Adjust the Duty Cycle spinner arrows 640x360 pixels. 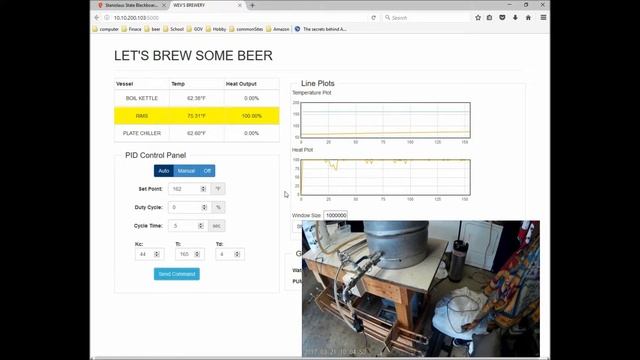(204, 207)
